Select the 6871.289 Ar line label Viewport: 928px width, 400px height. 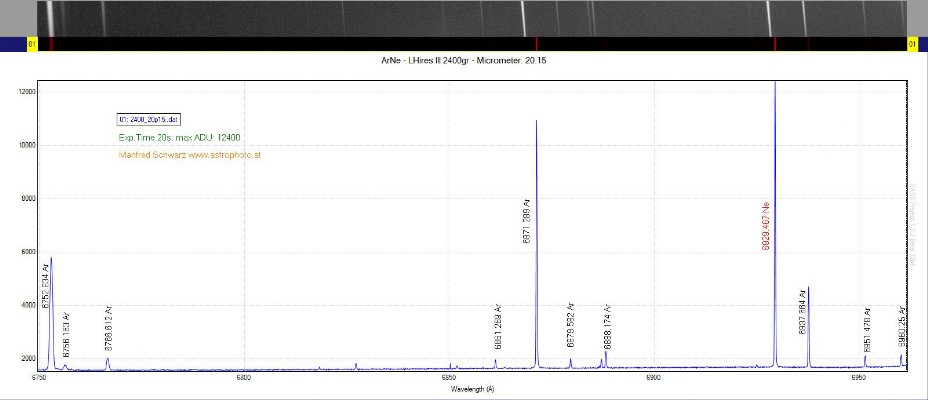pos(527,221)
